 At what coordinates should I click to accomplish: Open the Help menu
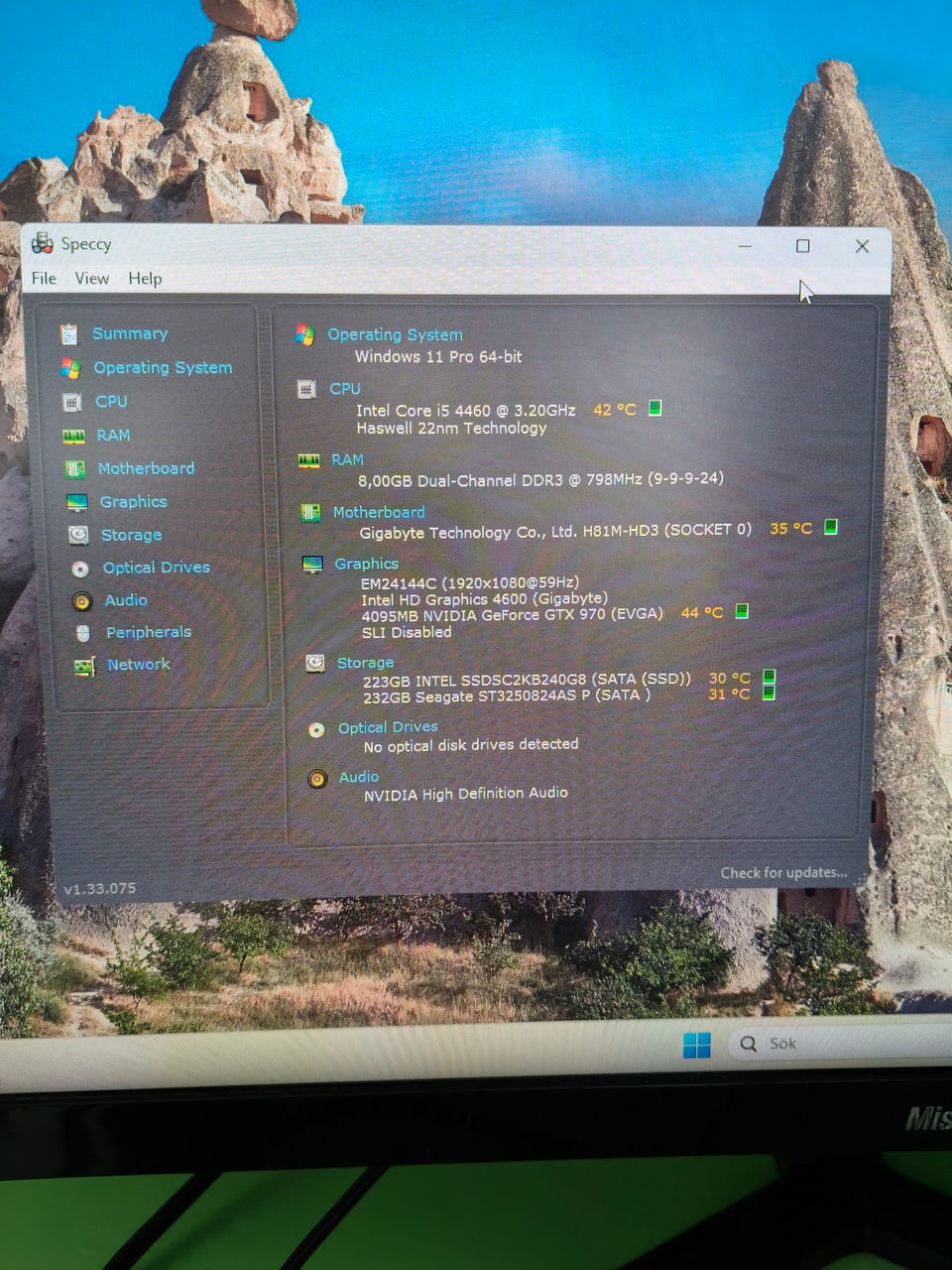coord(145,279)
